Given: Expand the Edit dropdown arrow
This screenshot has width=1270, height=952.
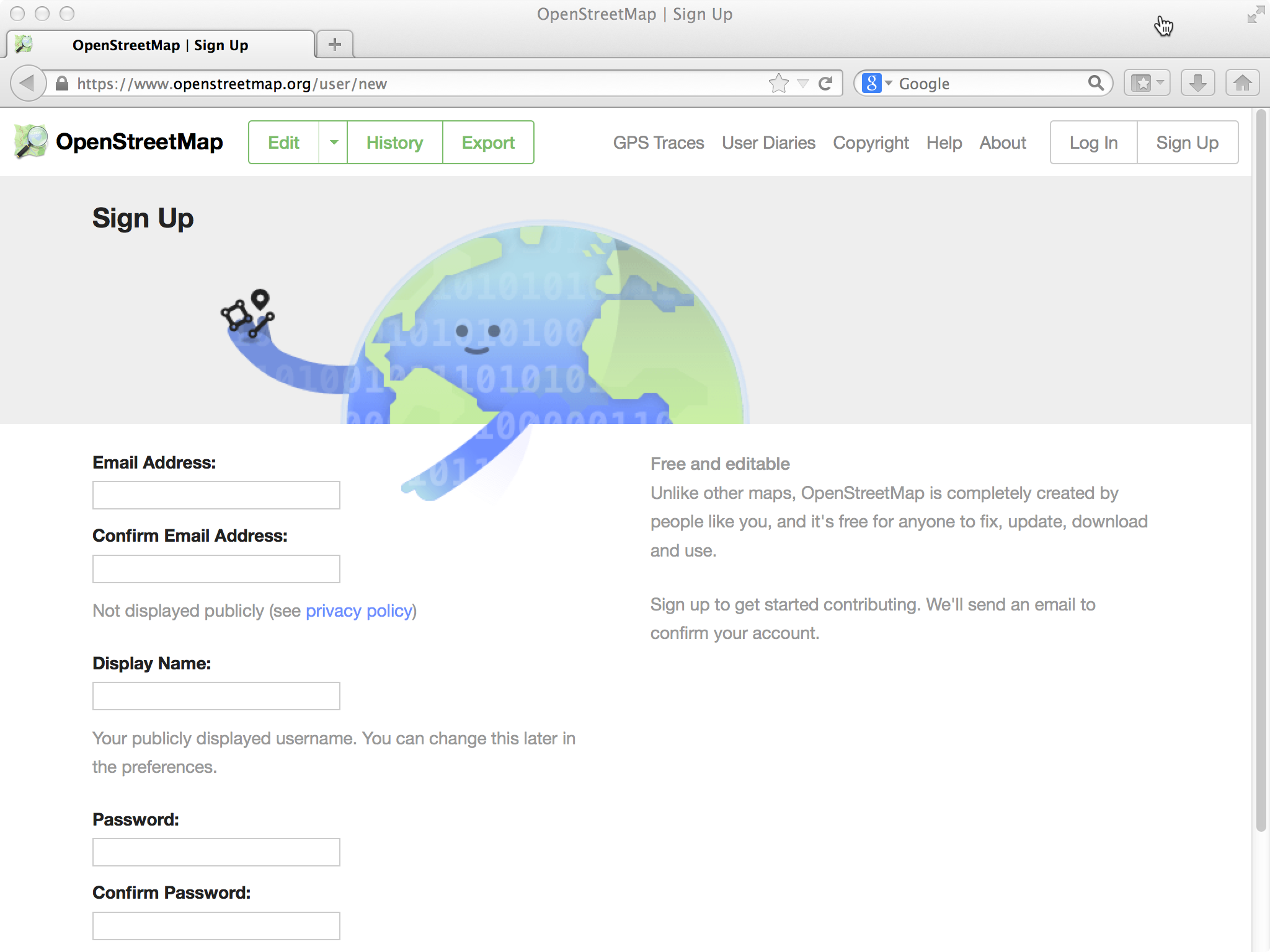Looking at the screenshot, I should [x=334, y=143].
